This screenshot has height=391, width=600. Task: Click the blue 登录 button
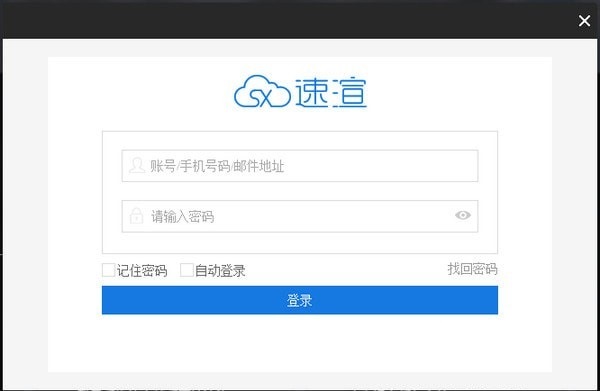point(300,300)
